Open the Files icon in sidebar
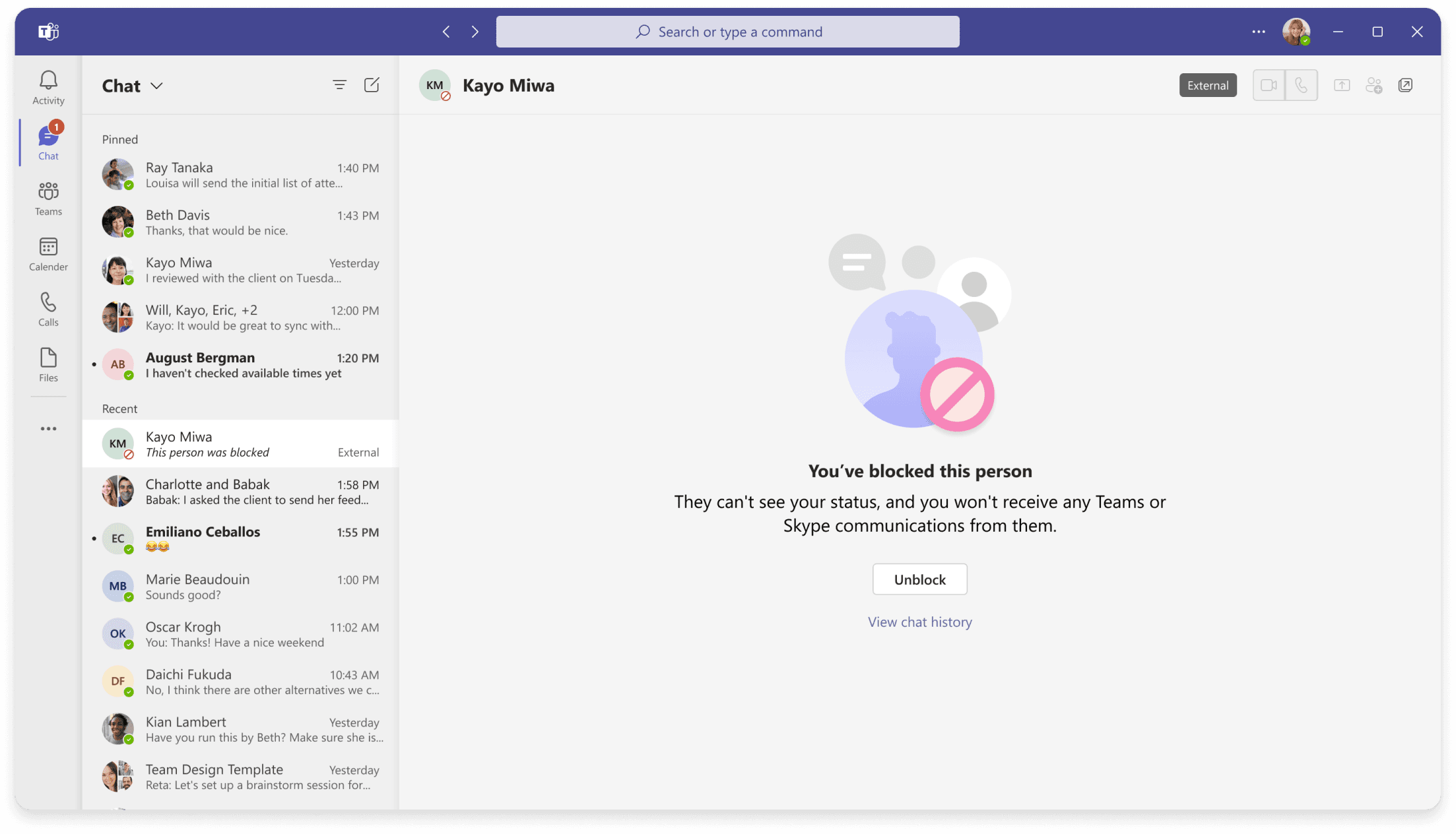This screenshot has height=834, width=1456. tap(48, 364)
